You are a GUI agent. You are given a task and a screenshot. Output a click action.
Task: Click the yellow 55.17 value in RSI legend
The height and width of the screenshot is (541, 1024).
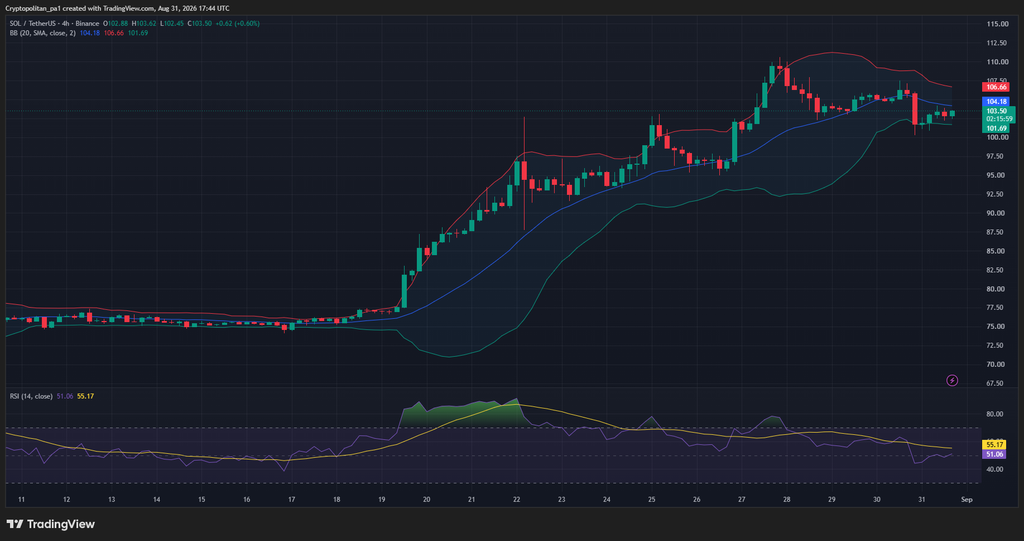[86, 396]
